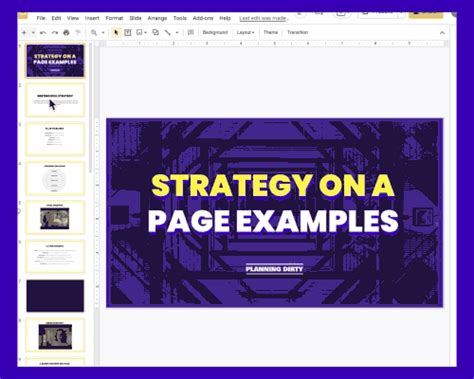Select the Shape tool icon
474x379 pixels.
pyautogui.click(x=156, y=32)
